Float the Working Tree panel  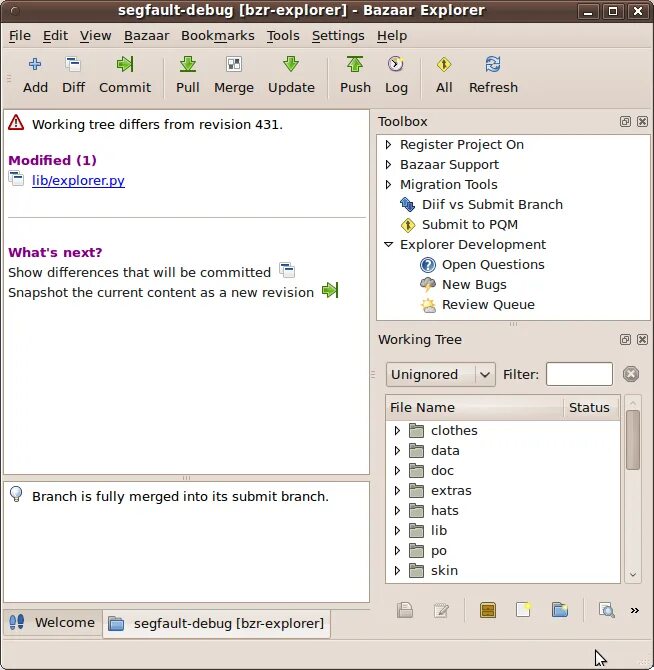click(x=625, y=339)
